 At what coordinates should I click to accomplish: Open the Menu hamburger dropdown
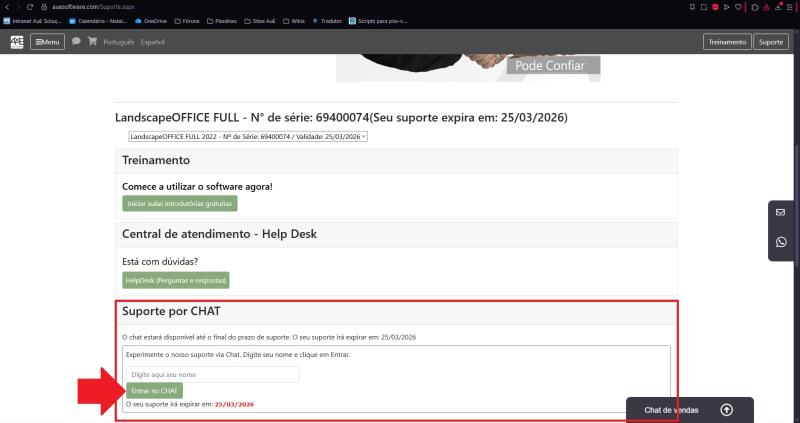coord(47,42)
